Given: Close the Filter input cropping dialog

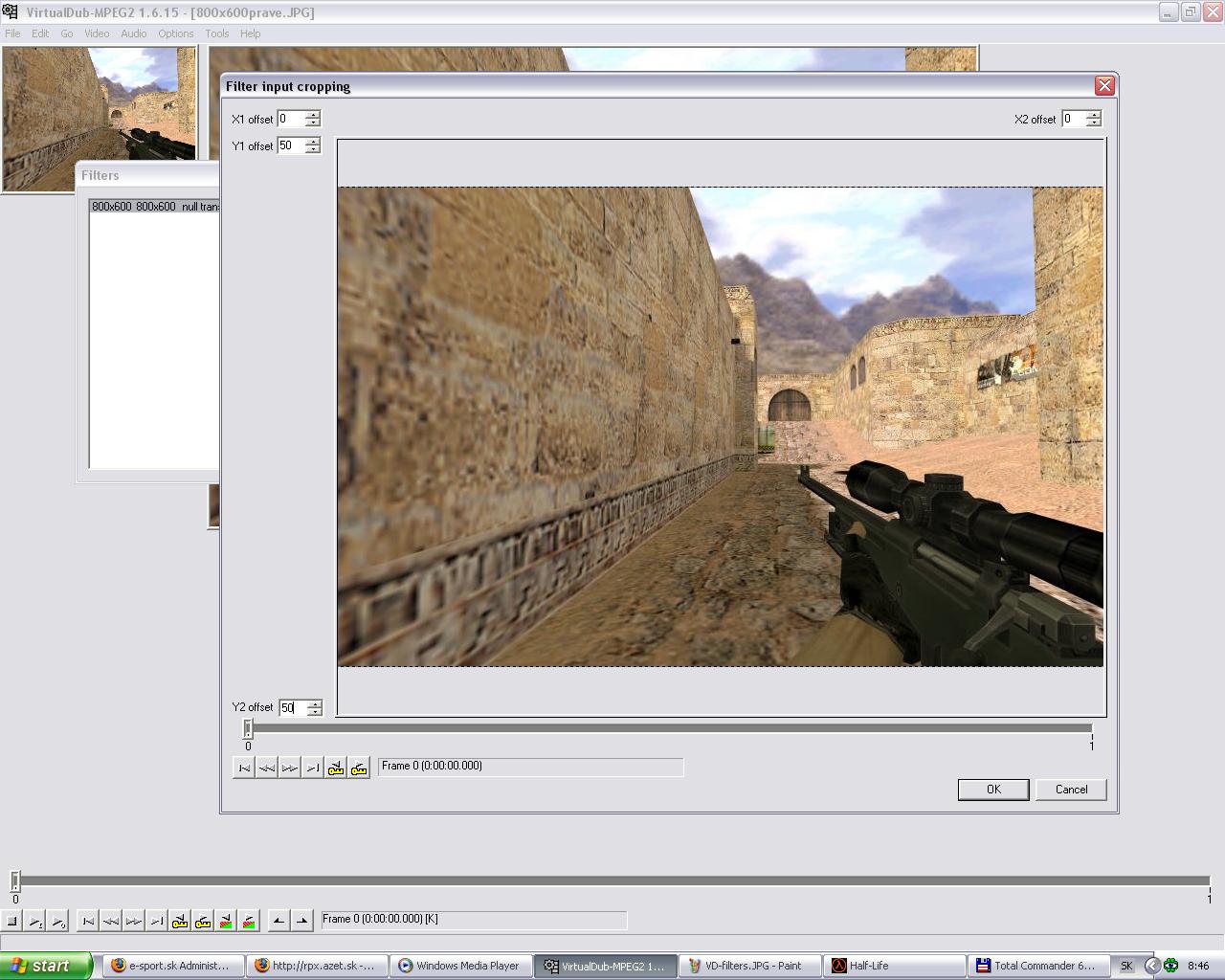Looking at the screenshot, I should pos(1104,86).
